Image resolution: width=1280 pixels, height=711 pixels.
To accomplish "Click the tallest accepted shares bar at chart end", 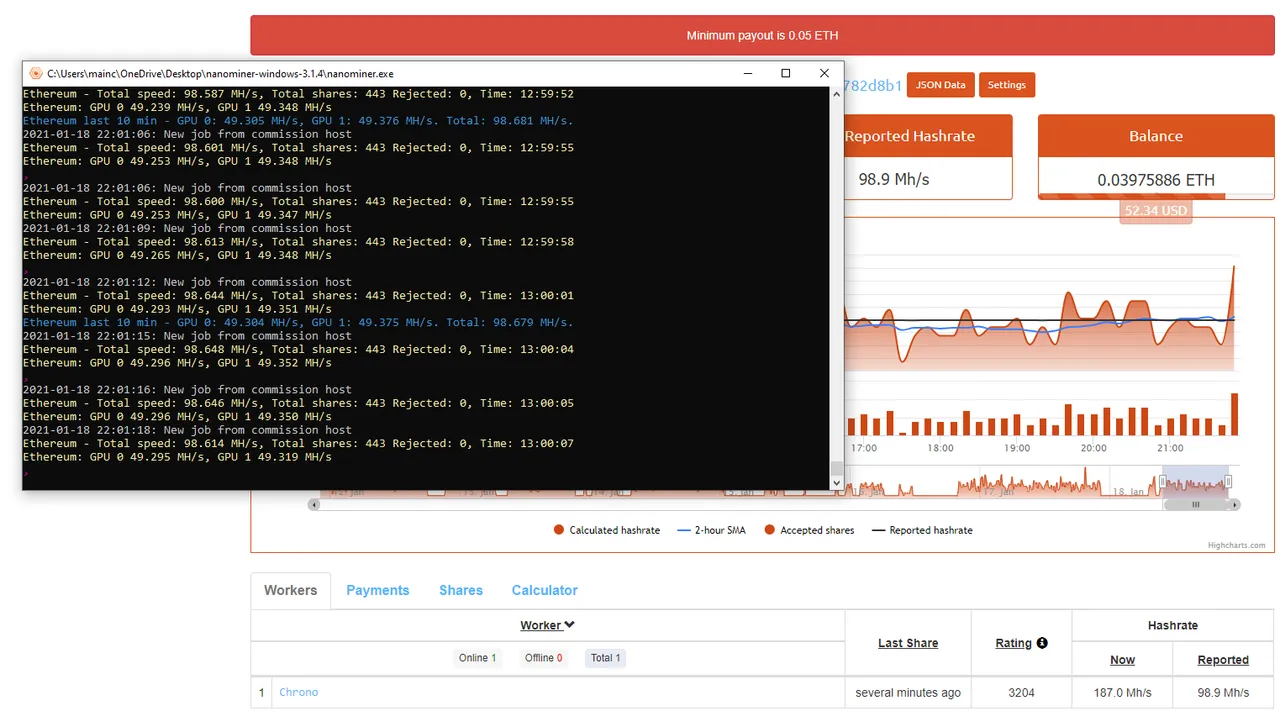I will click(x=1234, y=414).
